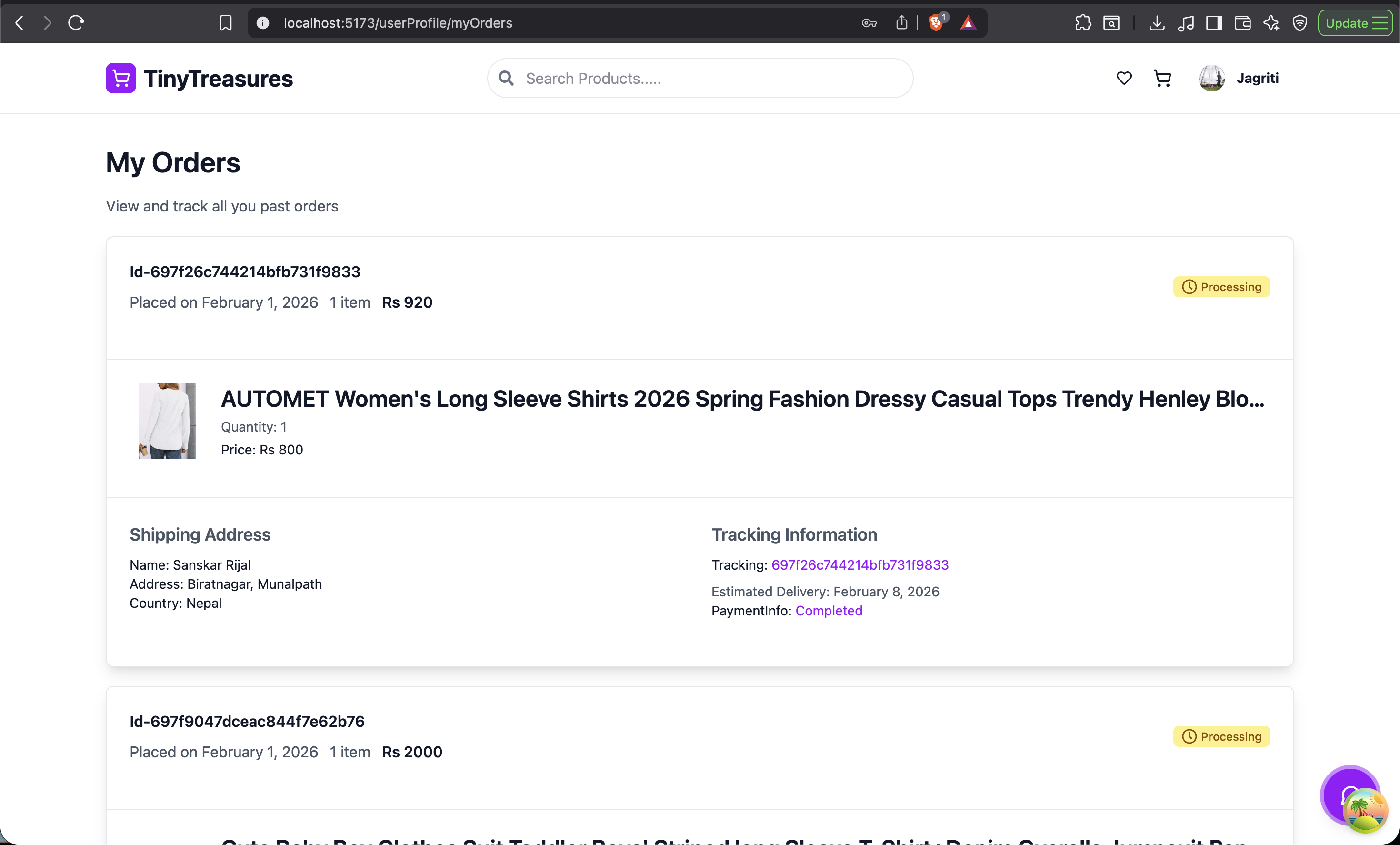Open tracking link 697f26c744214bfb731f9833
Screen dimensions: 1400x845
860,564
